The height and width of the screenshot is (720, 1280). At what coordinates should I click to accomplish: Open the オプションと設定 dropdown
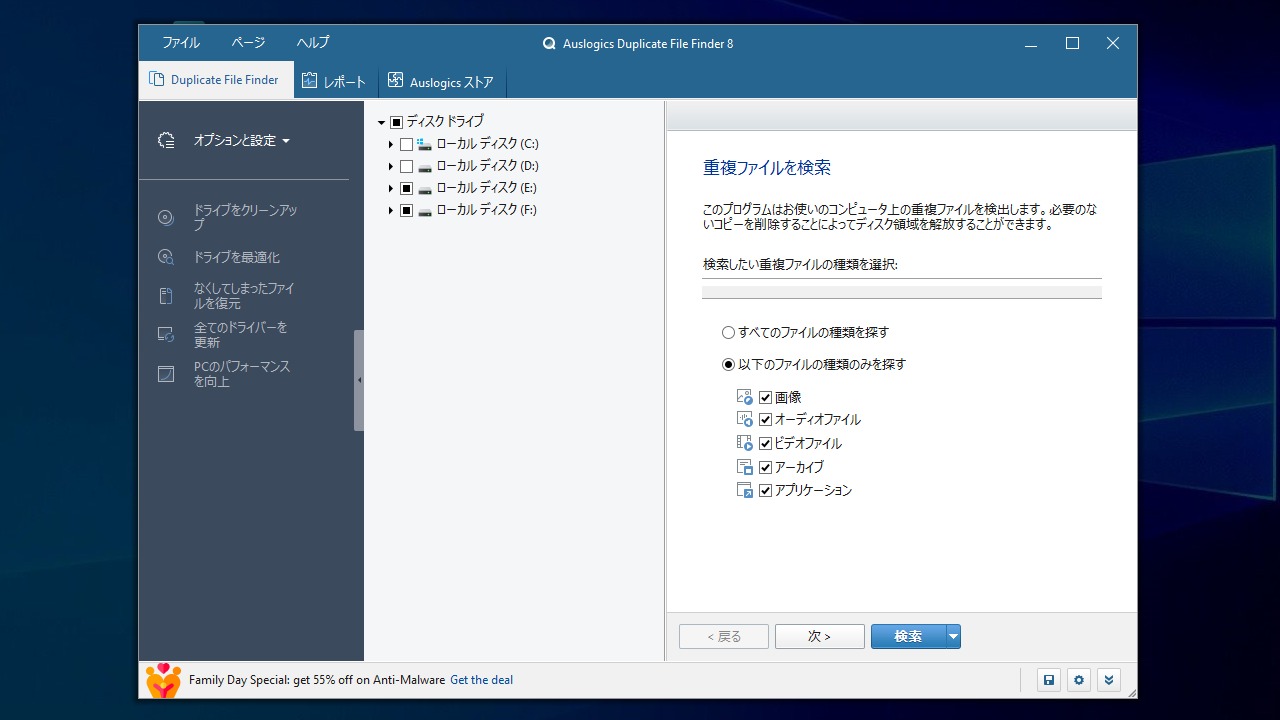click(242, 141)
